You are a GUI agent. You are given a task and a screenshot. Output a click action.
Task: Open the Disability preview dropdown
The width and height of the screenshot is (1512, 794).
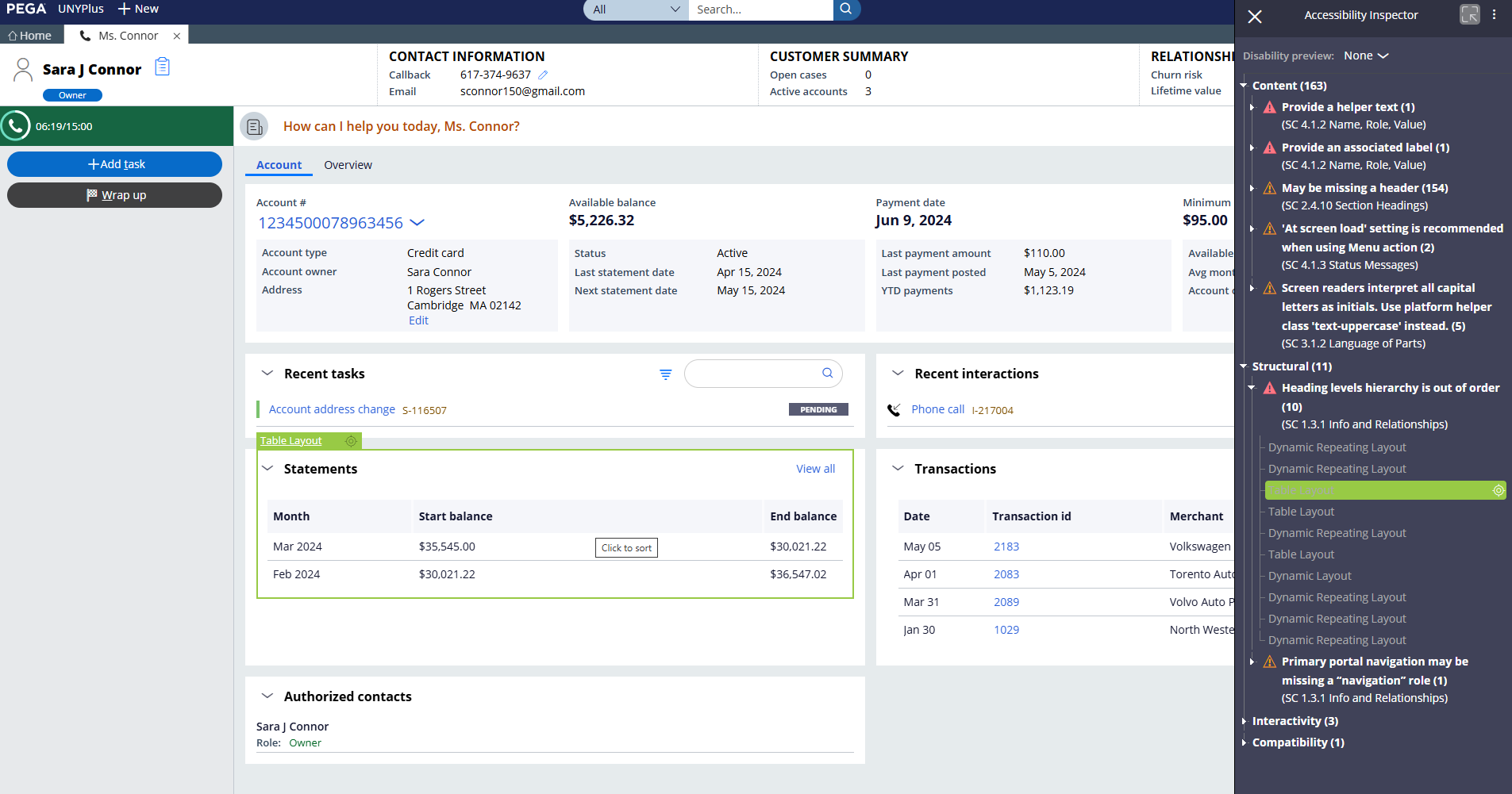pyautogui.click(x=1366, y=56)
